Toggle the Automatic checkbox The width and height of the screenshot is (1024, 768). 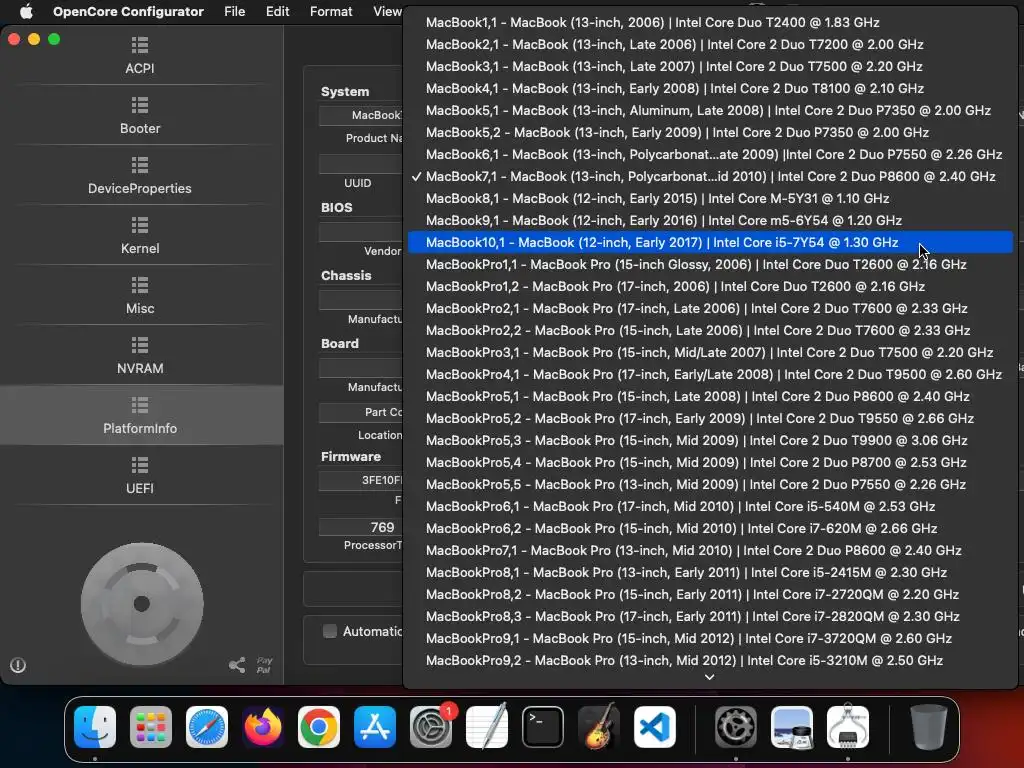point(330,631)
